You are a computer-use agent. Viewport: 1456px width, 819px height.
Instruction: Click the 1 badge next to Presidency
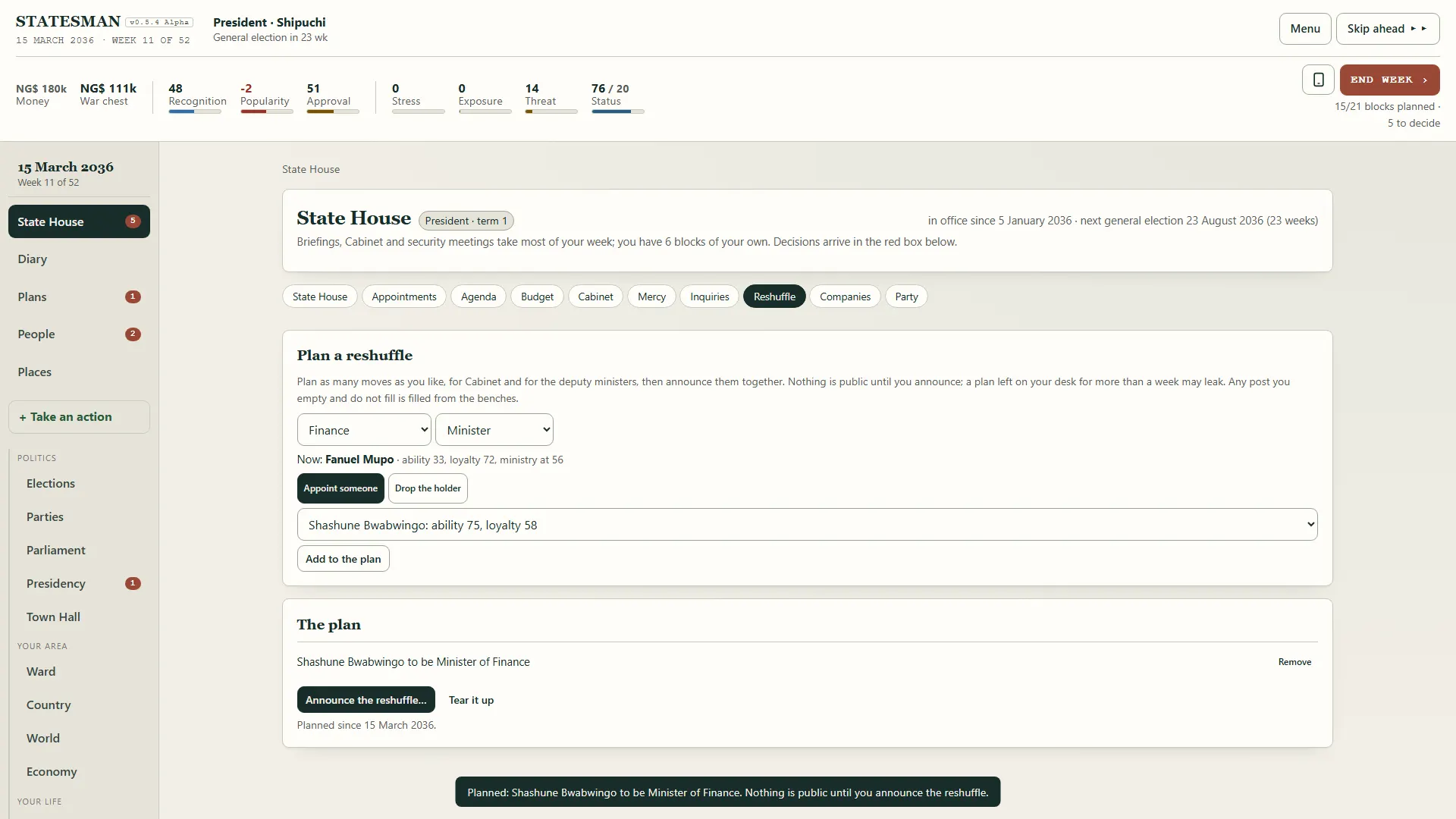pyautogui.click(x=133, y=583)
